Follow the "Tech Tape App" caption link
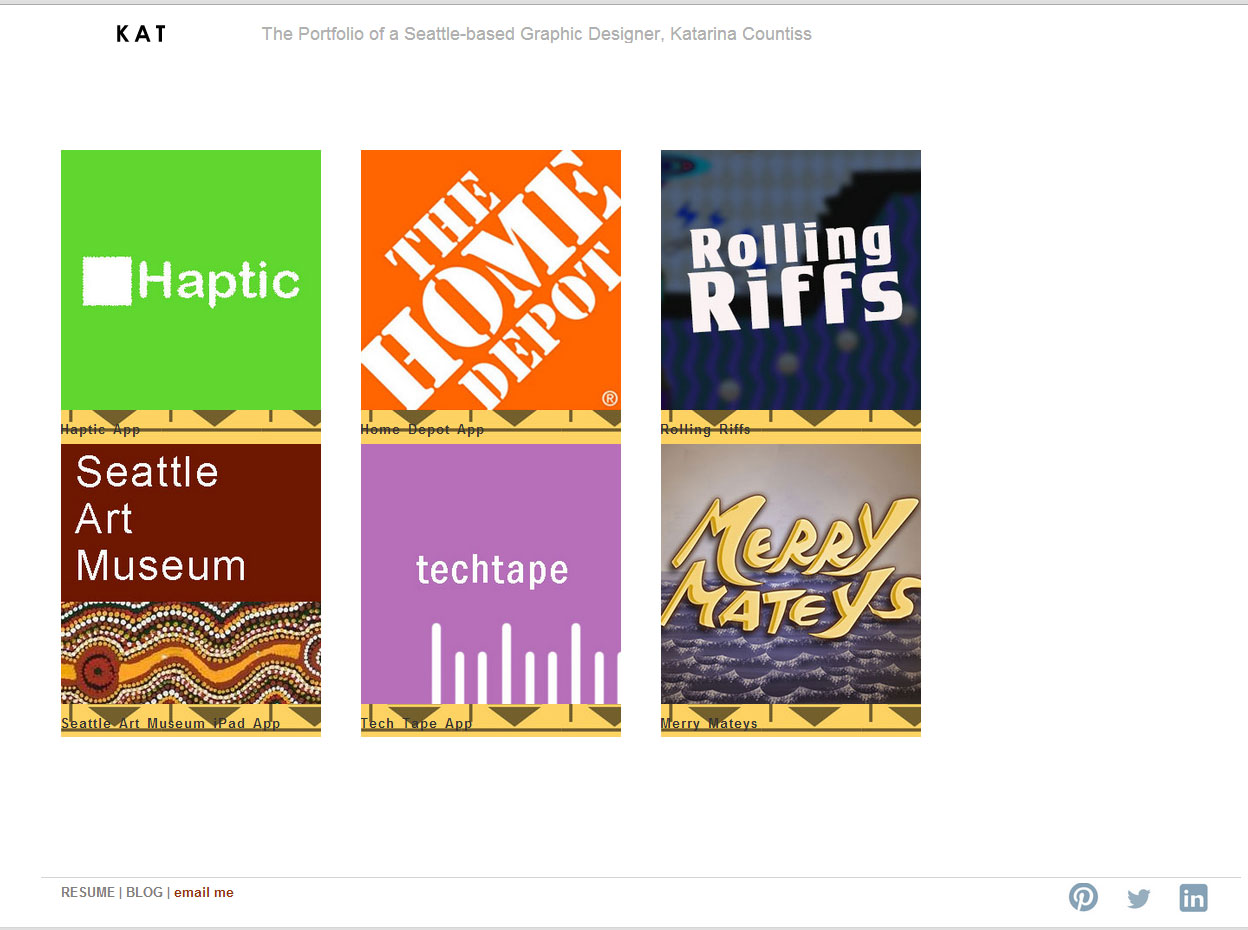This screenshot has height=930, width=1248. pyautogui.click(x=417, y=724)
